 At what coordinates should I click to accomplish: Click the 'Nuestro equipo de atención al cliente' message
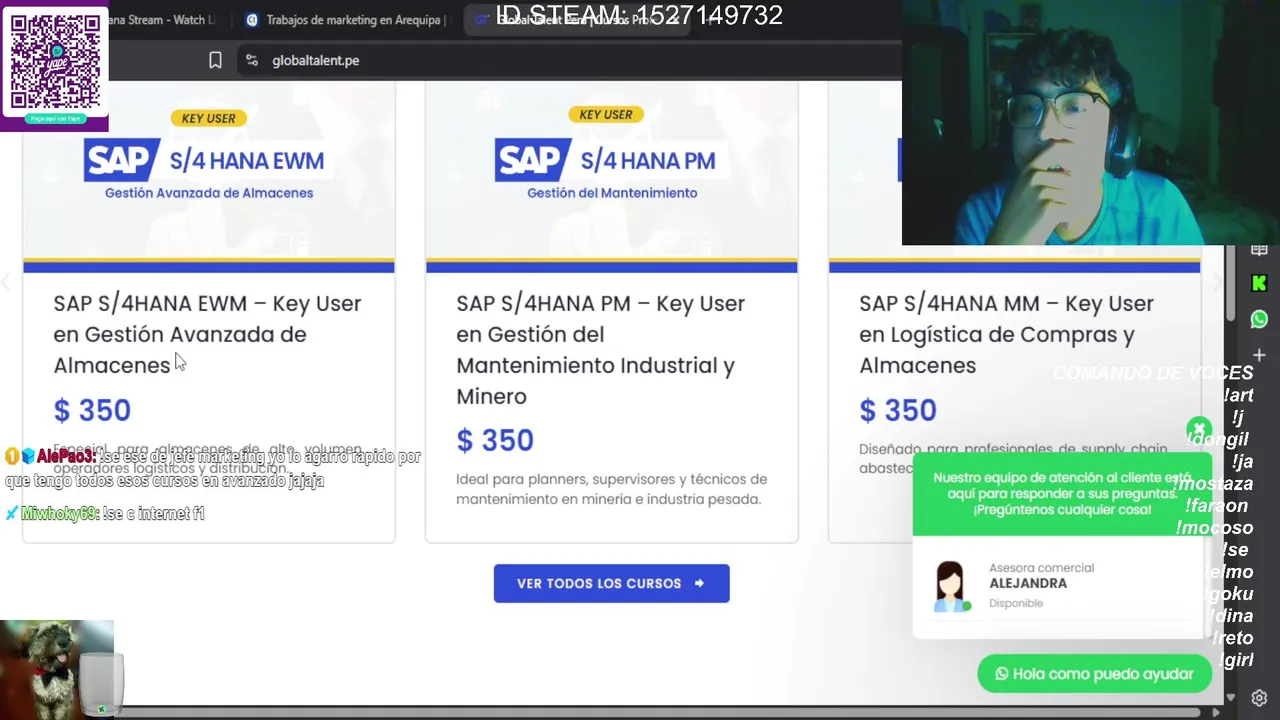pyautogui.click(x=1062, y=493)
